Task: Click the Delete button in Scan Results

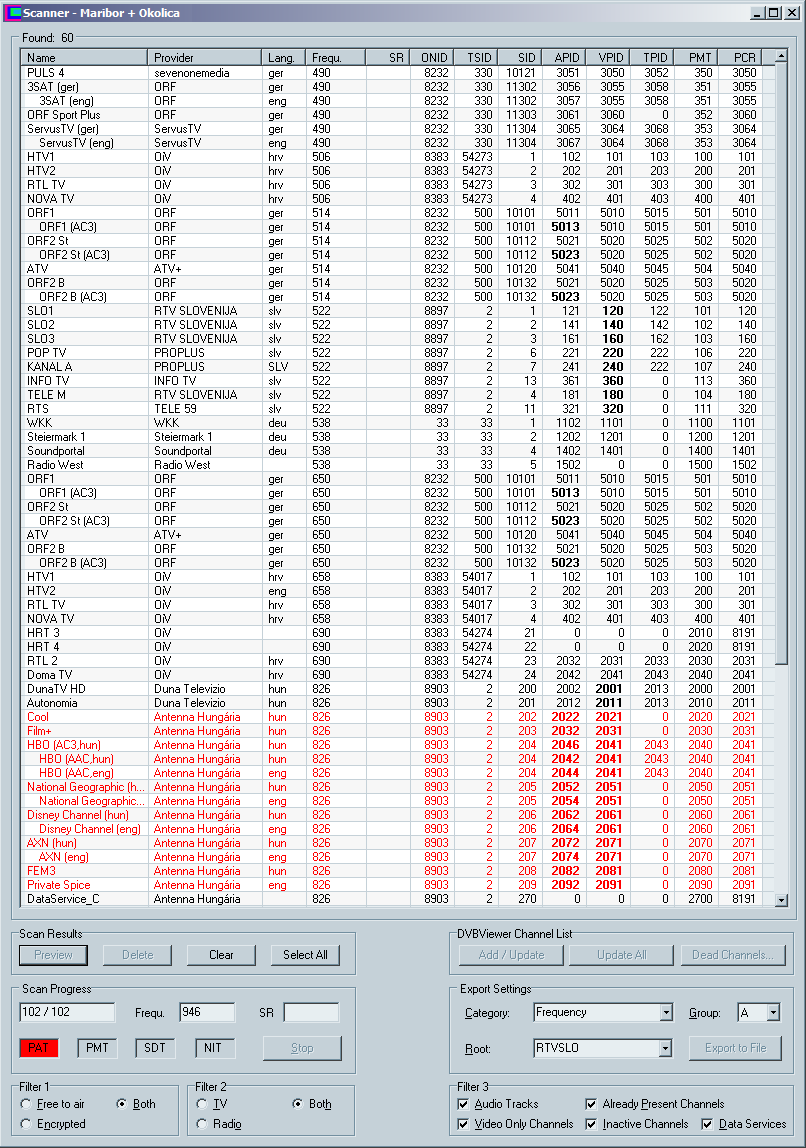Action: 138,955
